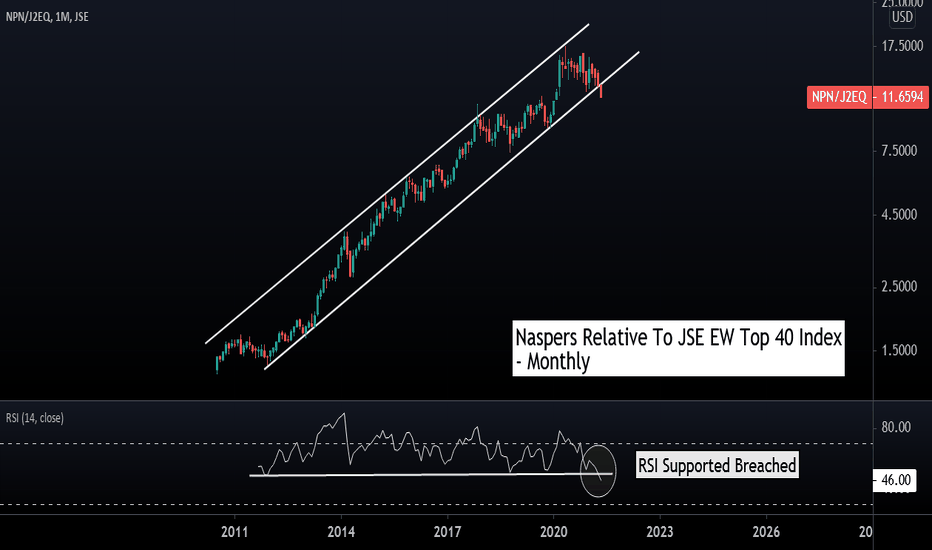This screenshot has width=932, height=550.
Task: Click the 2.5000 price axis label
Action: pyautogui.click(x=899, y=287)
